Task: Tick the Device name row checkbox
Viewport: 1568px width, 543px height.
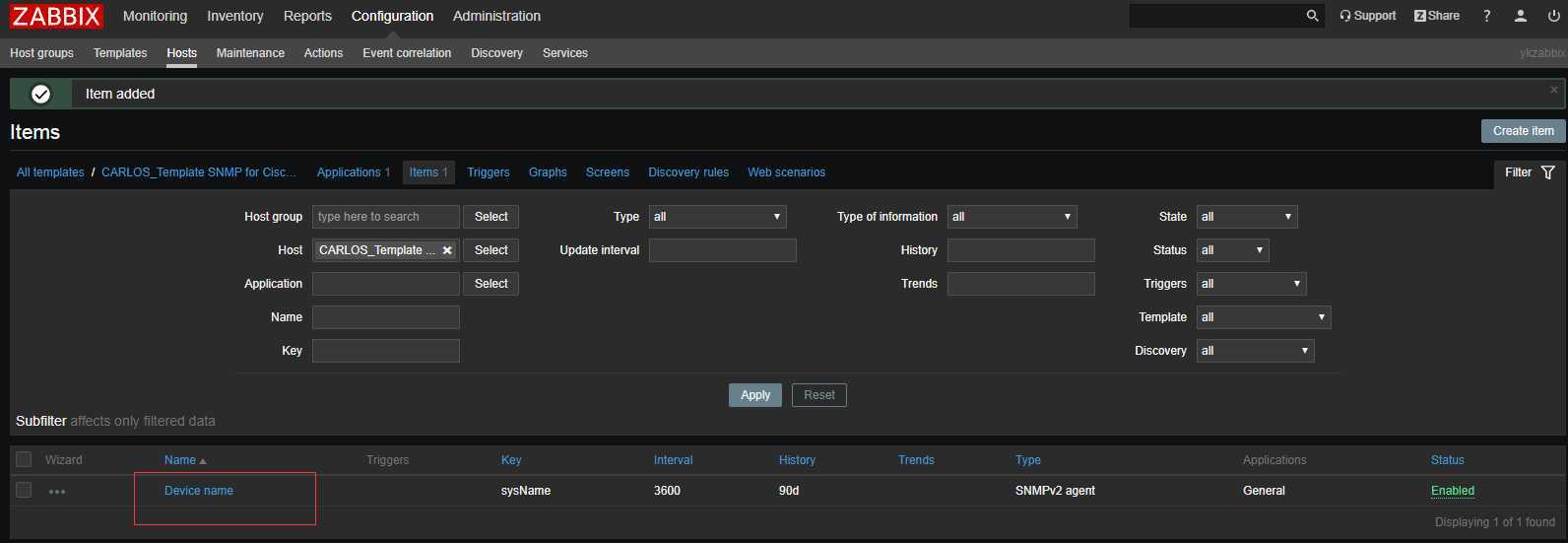Action: coord(24,490)
